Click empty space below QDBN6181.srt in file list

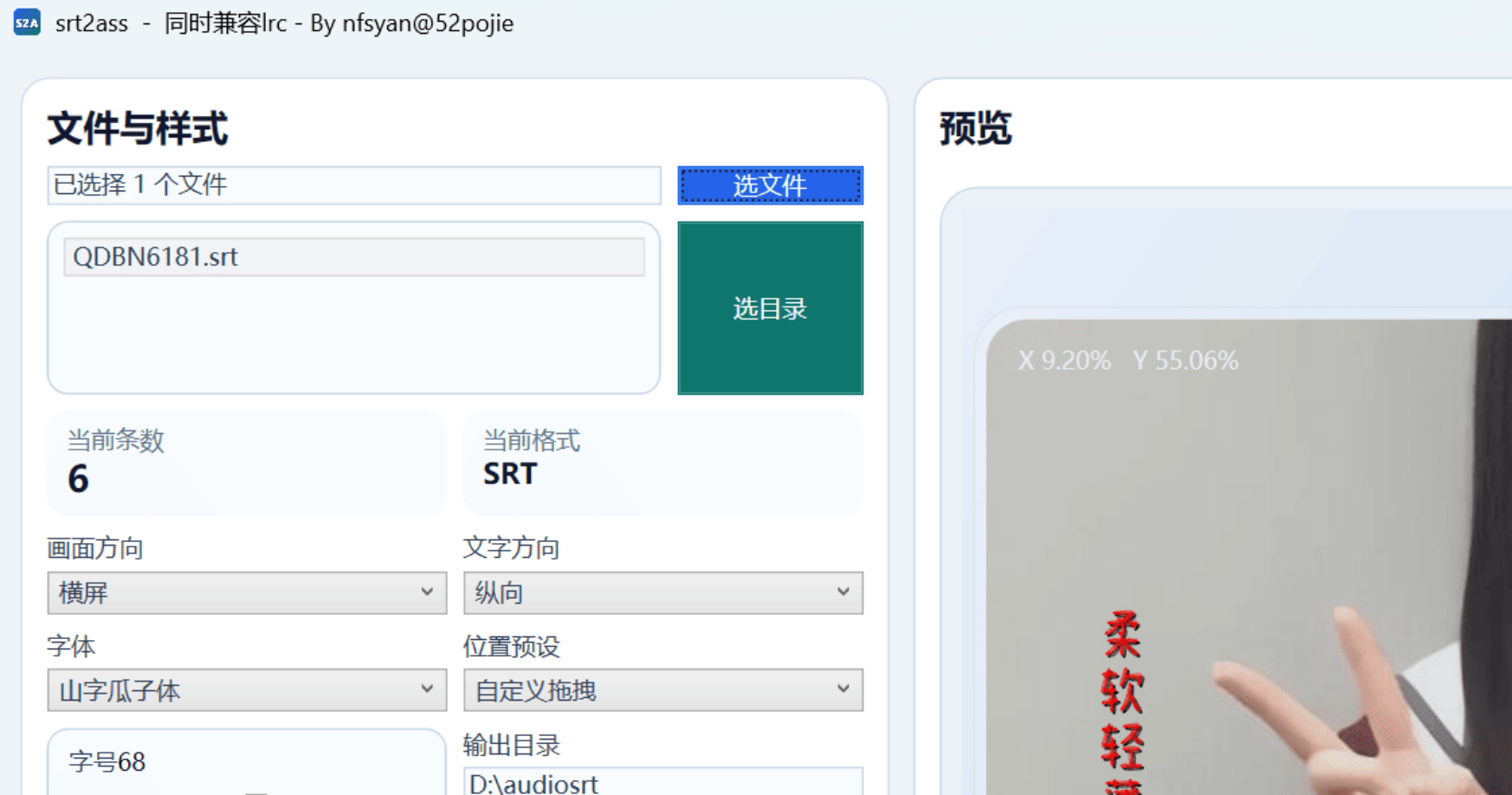click(353, 338)
